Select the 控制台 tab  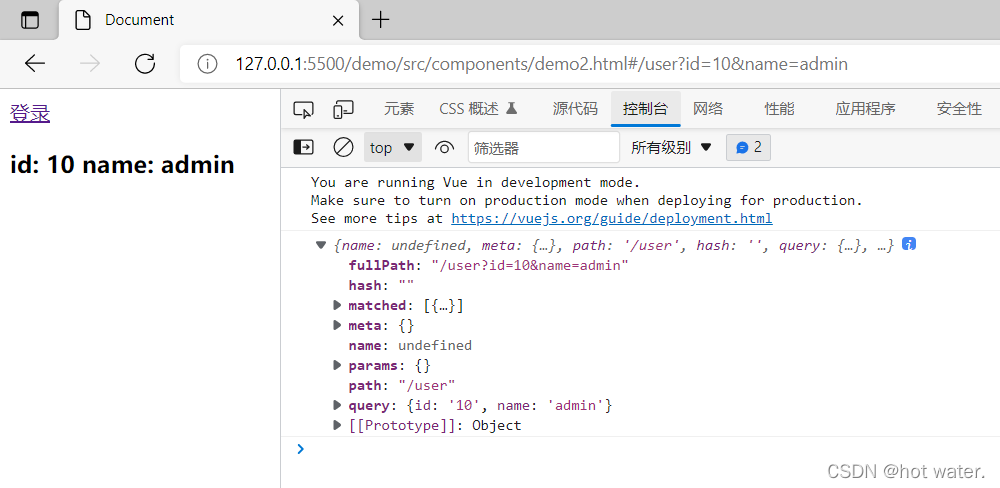645,109
